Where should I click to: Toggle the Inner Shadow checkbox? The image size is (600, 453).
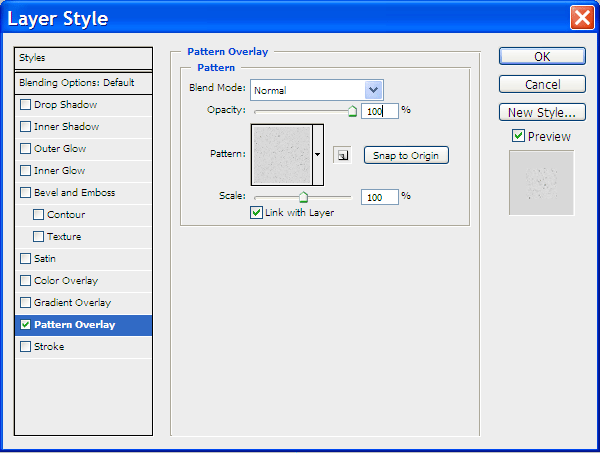[26, 127]
